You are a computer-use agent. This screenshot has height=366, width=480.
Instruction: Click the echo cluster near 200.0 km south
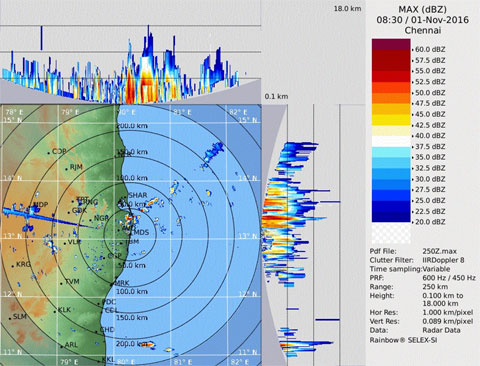pos(147,344)
